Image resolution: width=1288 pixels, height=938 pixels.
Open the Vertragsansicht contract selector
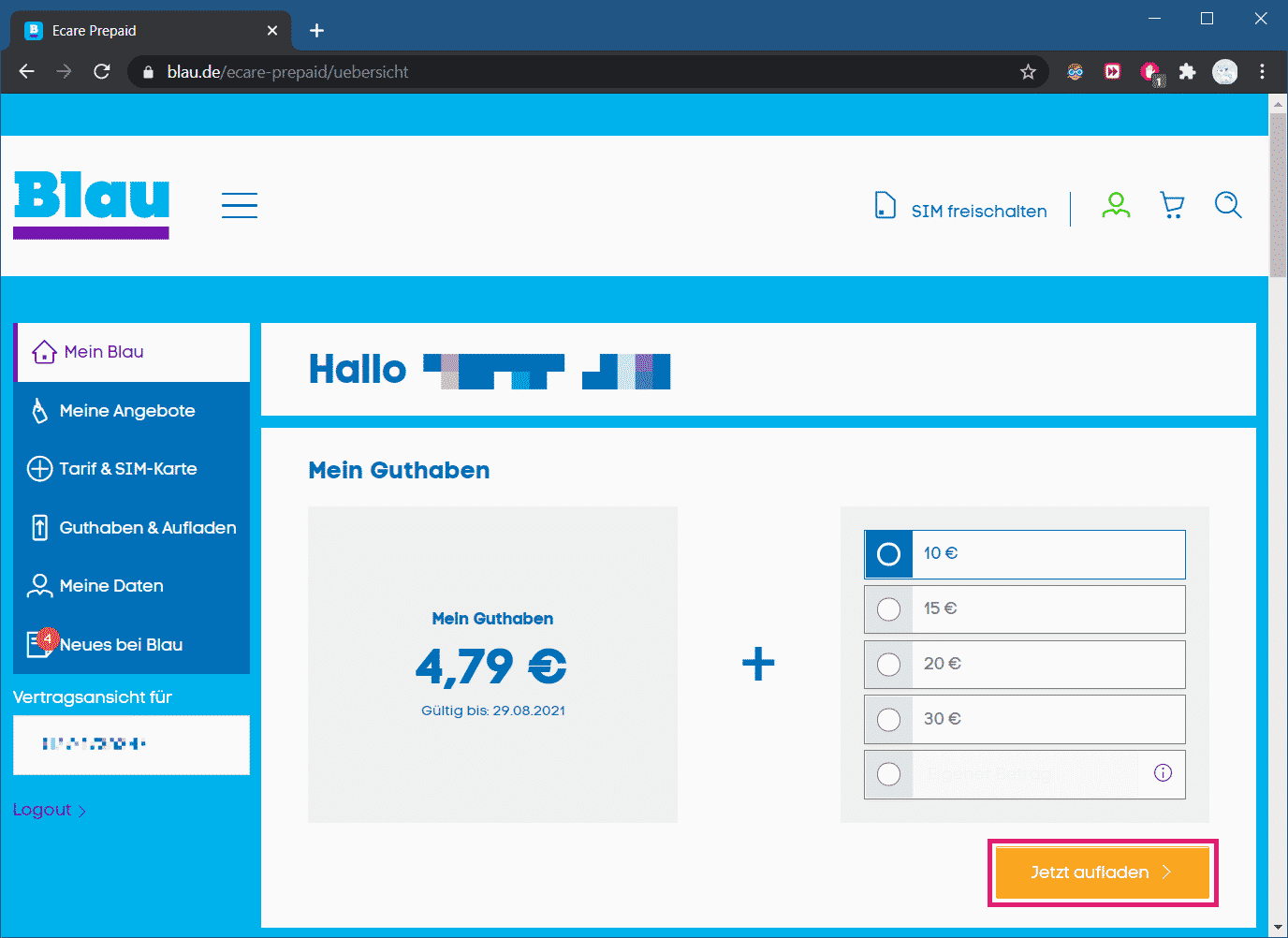[131, 745]
